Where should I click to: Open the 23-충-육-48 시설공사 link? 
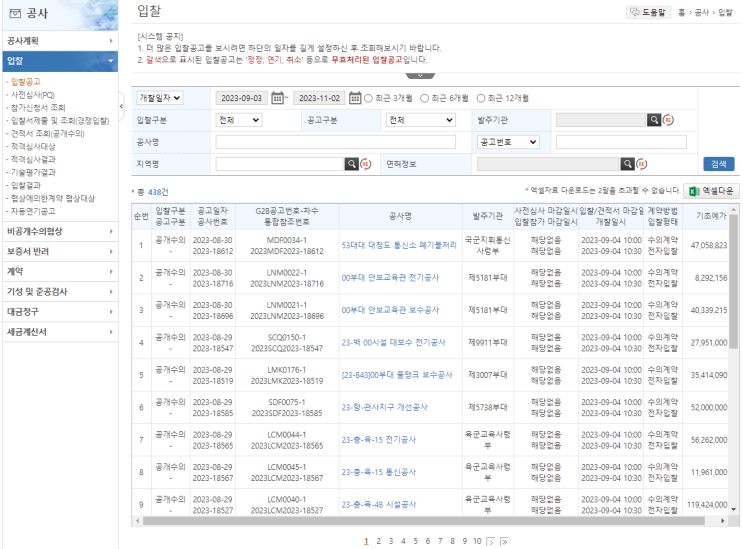(x=379, y=504)
